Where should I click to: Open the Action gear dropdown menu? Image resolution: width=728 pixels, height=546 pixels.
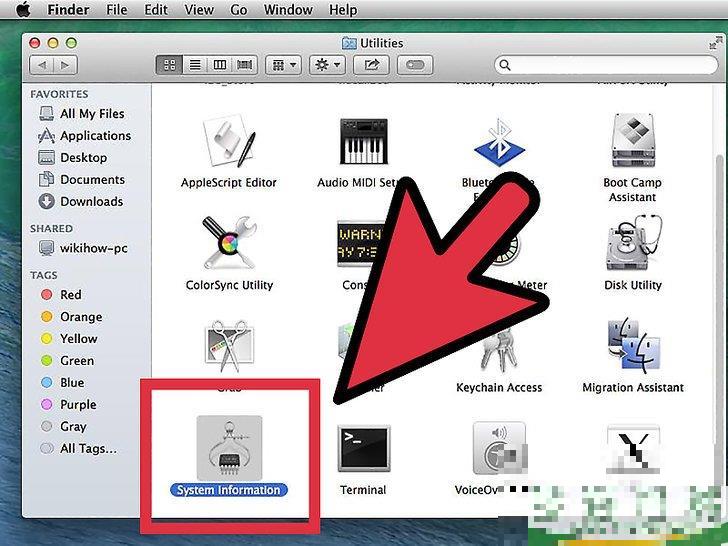[x=327, y=65]
